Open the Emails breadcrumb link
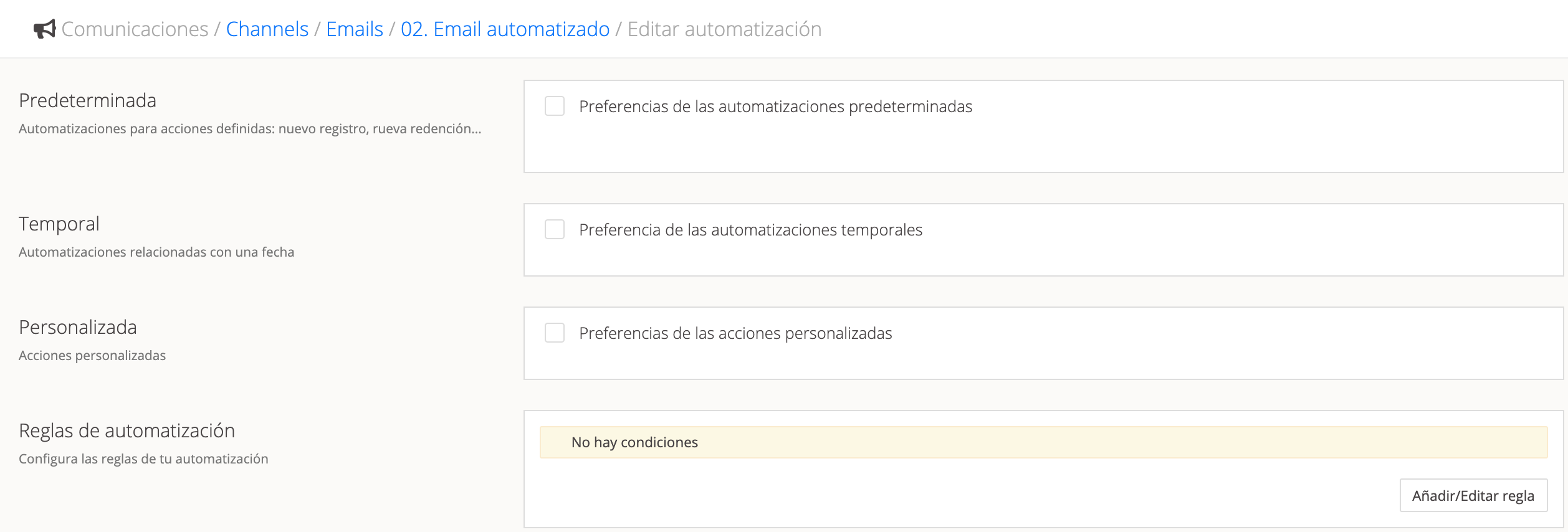 tap(354, 29)
